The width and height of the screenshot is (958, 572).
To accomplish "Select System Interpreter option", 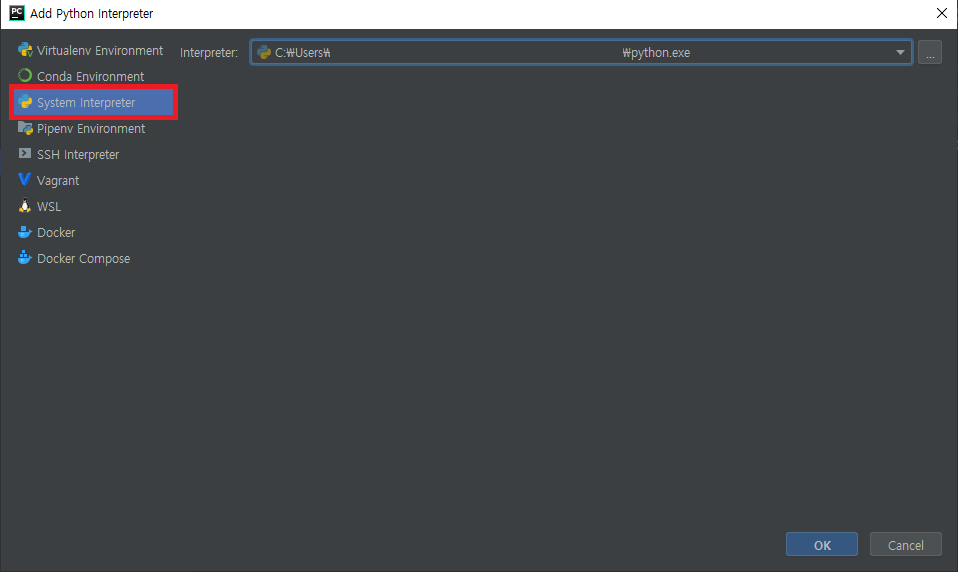I will [93, 103].
